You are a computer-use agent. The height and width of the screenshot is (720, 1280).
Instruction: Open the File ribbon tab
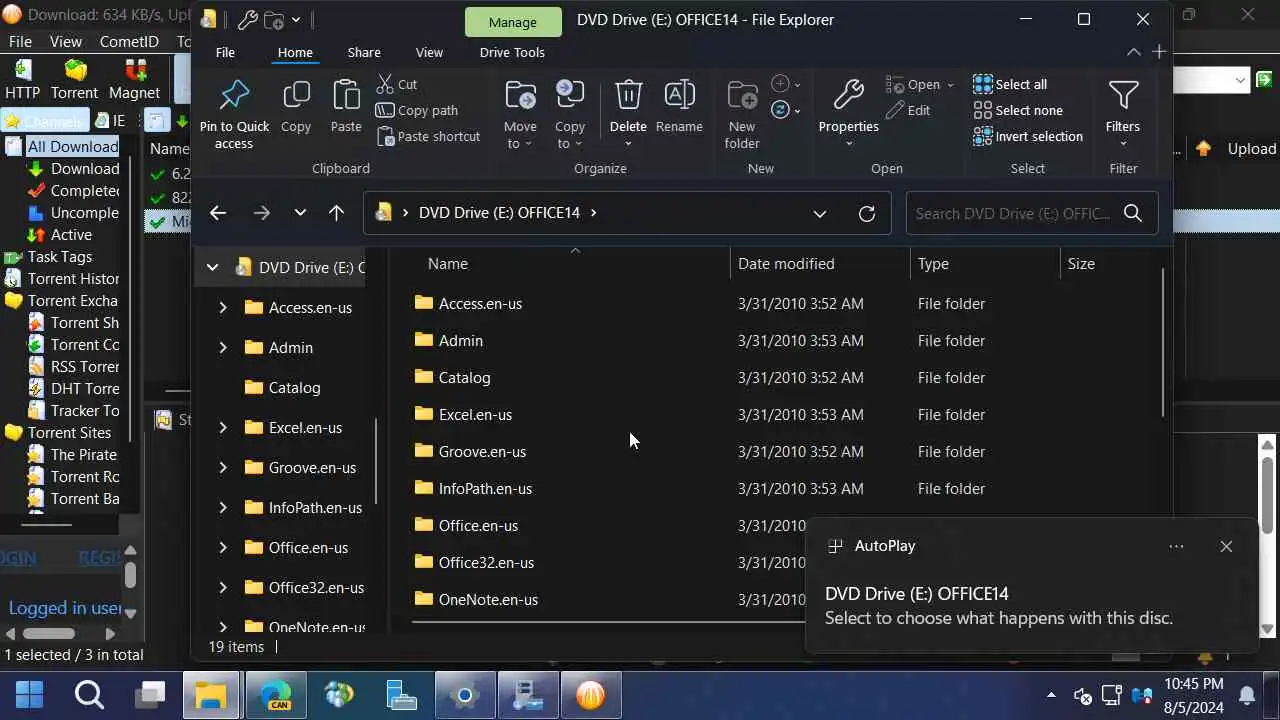[225, 52]
